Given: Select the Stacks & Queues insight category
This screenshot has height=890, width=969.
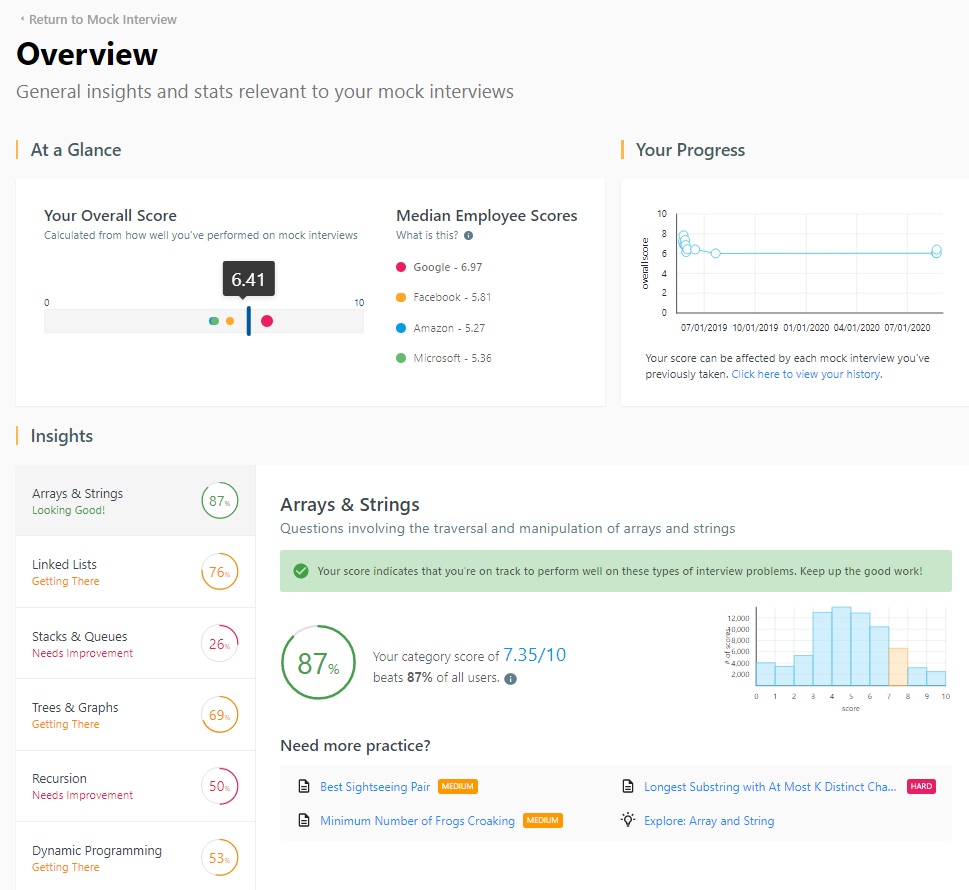Looking at the screenshot, I should tap(135, 643).
